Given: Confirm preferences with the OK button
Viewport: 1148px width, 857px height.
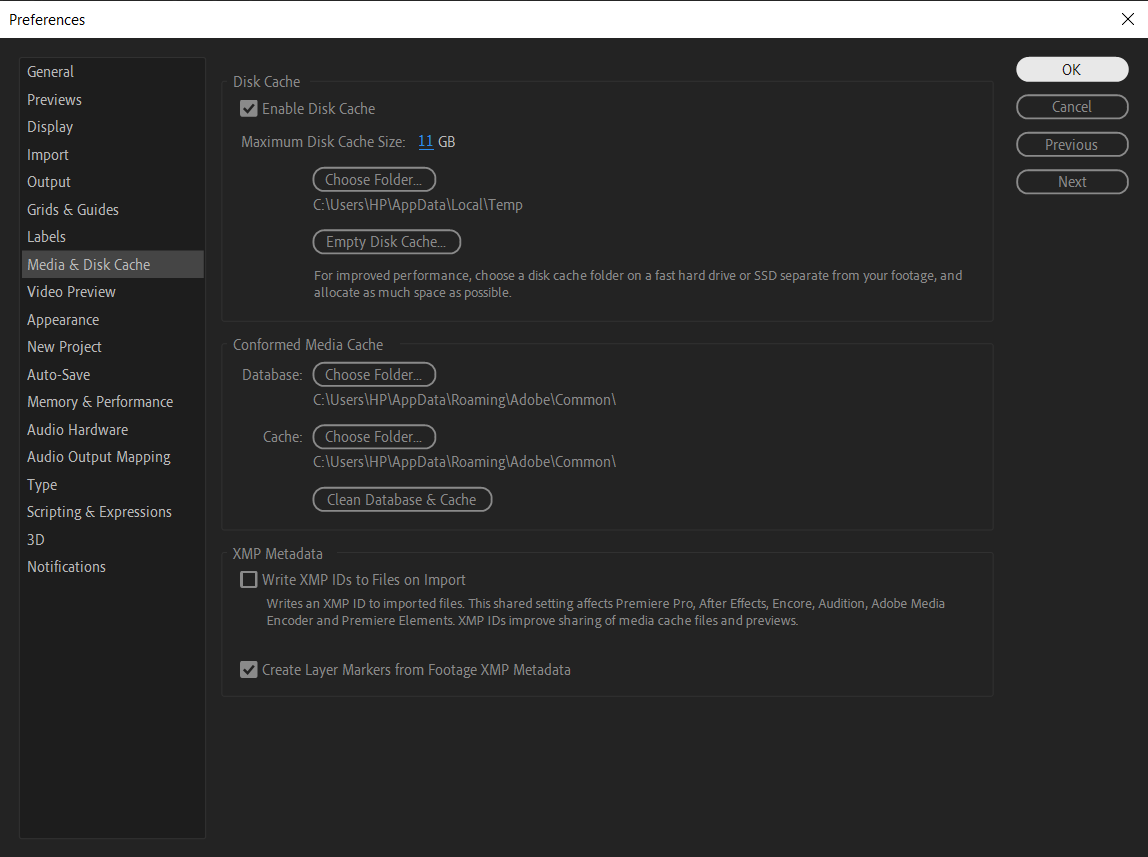Looking at the screenshot, I should [x=1072, y=70].
